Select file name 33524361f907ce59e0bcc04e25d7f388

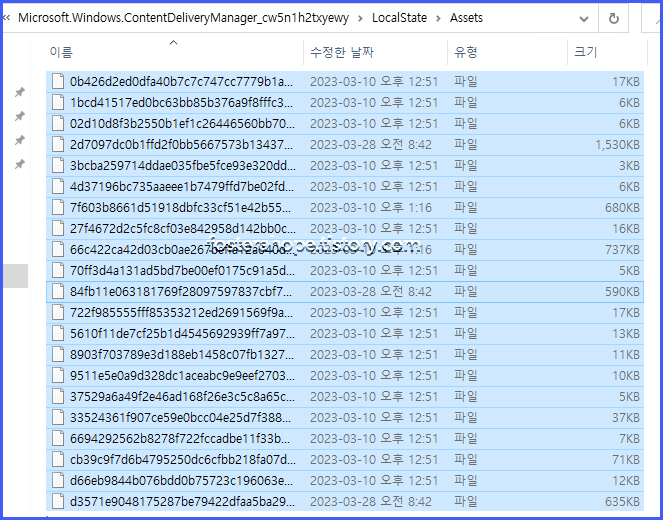coord(181,418)
